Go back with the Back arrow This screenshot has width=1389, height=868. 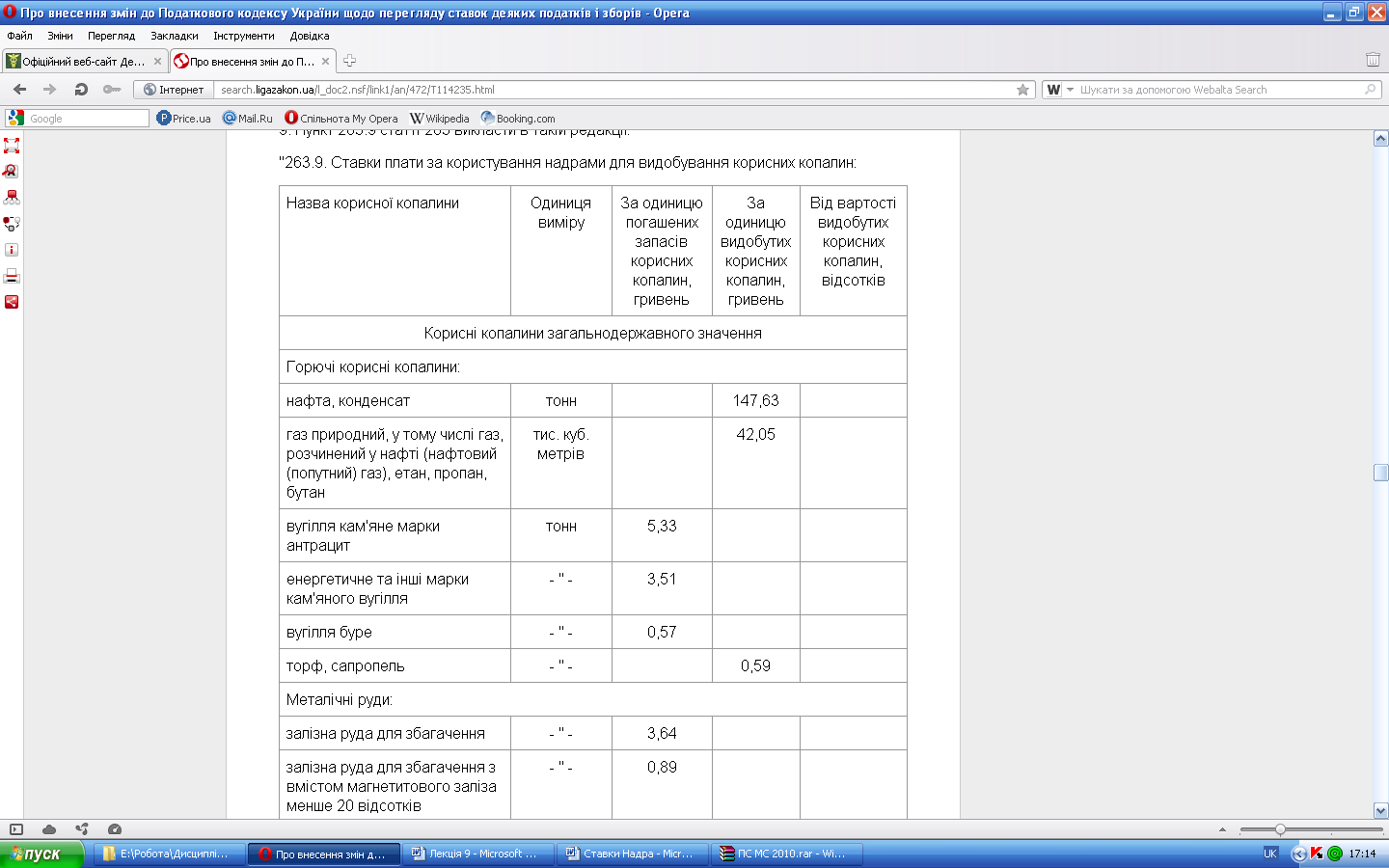pyautogui.click(x=19, y=90)
